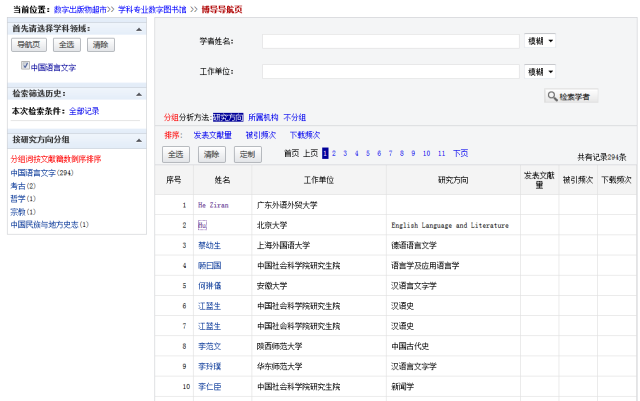This screenshot has height=401, width=640.
Task: Open scholar 顾曰国's profile
Action: [x=209, y=265]
